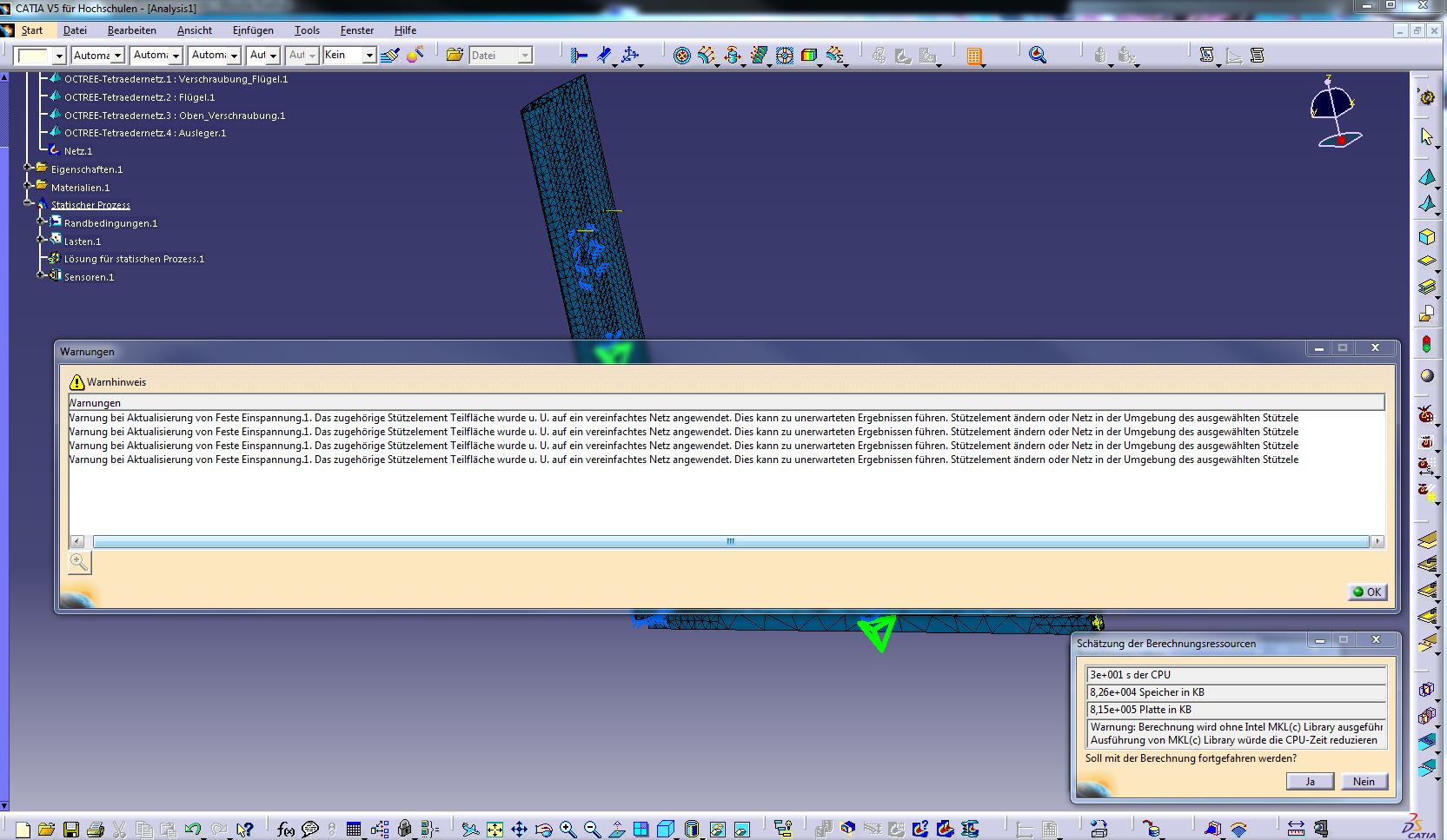Click the orange table report icon in top toolbar
The height and width of the screenshot is (840, 1447).
pos(973,56)
